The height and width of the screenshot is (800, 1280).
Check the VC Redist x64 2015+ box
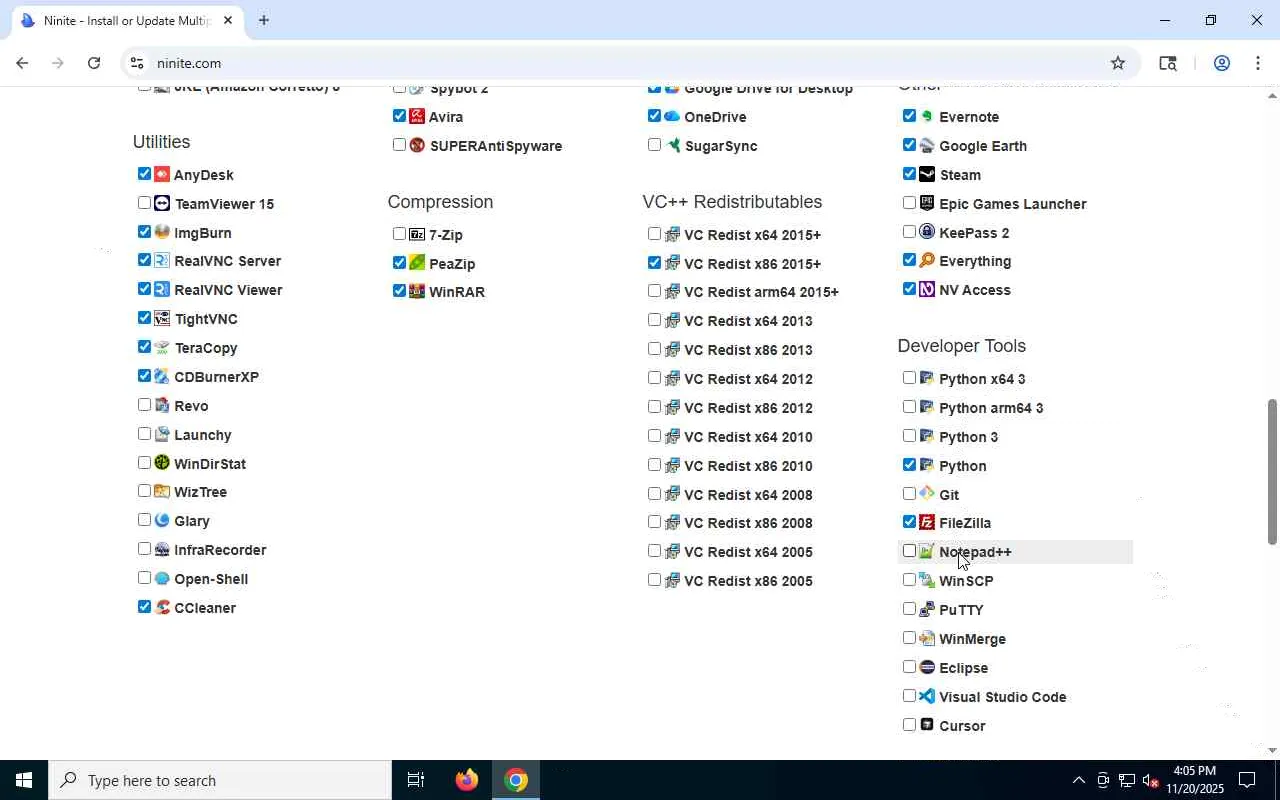[654, 234]
